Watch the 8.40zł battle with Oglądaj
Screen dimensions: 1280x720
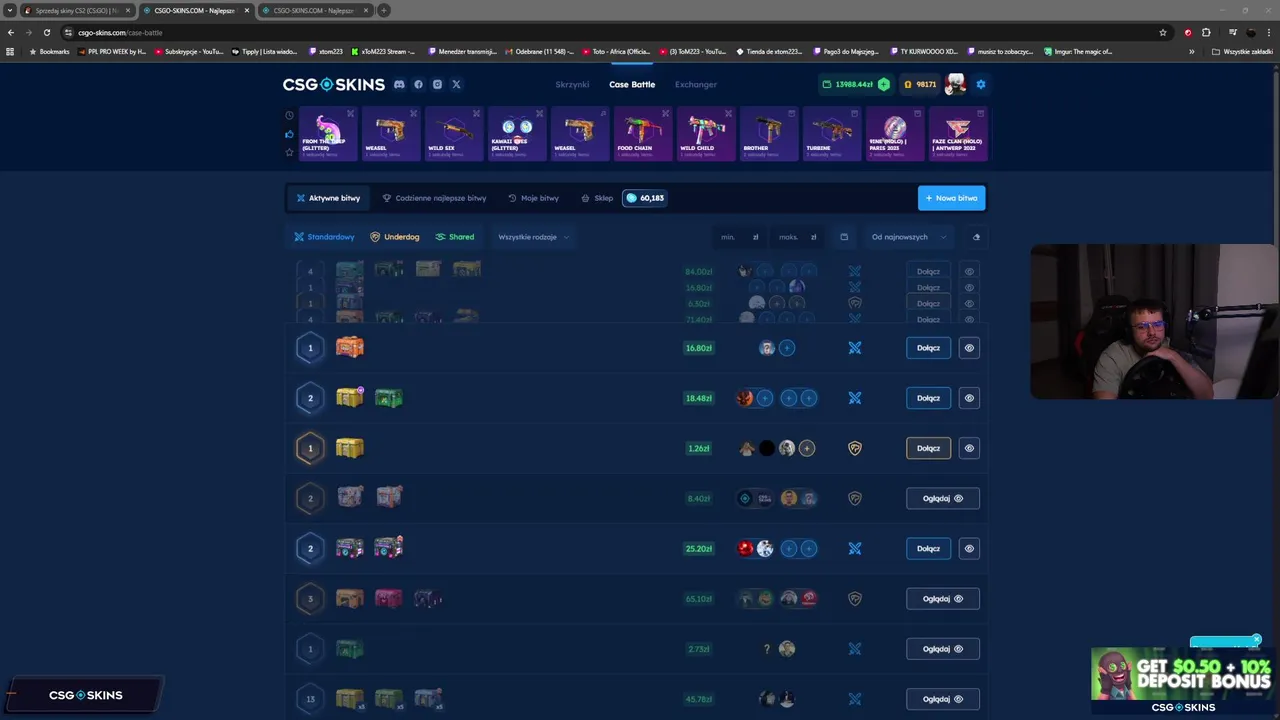coord(943,498)
